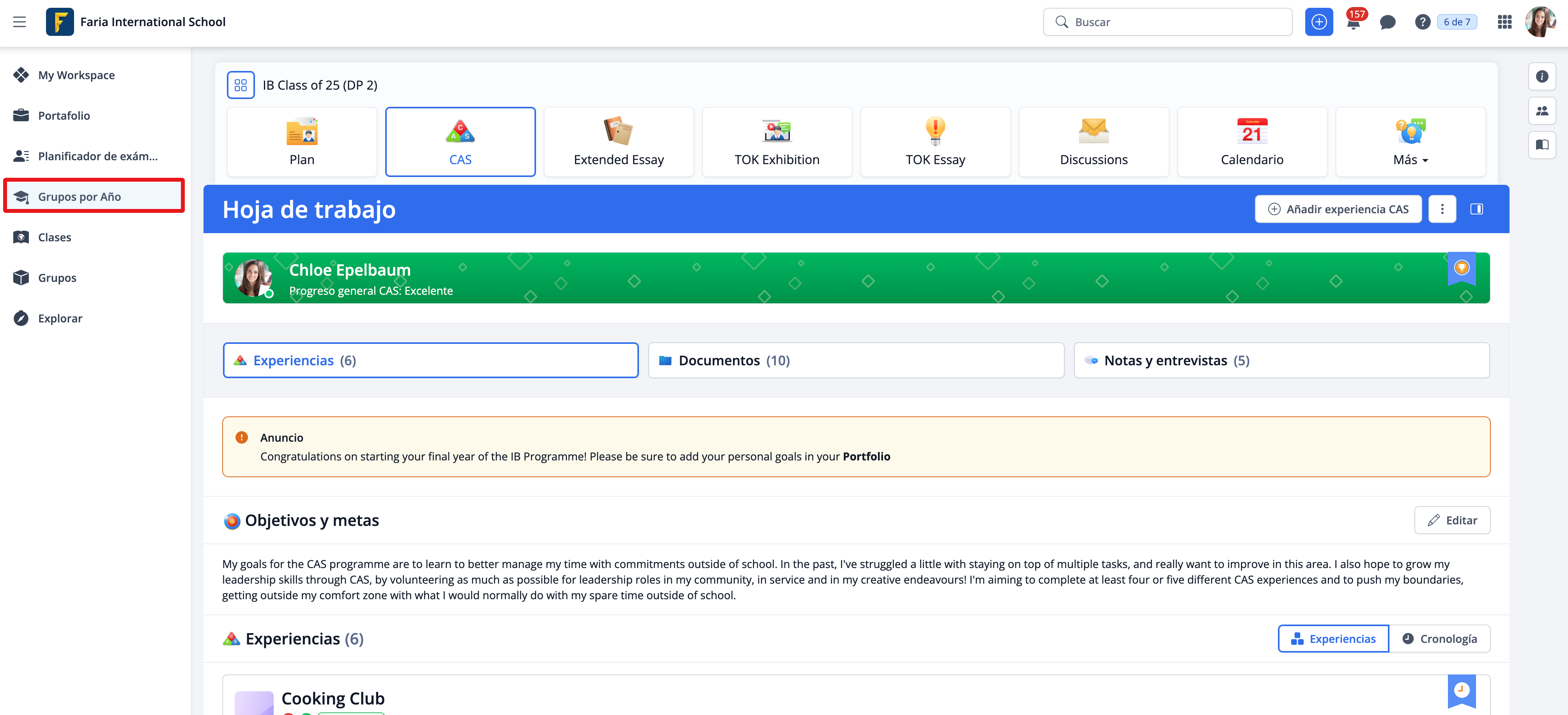1568x715 pixels.
Task: Toggle the side panel layout icon
Action: tap(1476, 209)
